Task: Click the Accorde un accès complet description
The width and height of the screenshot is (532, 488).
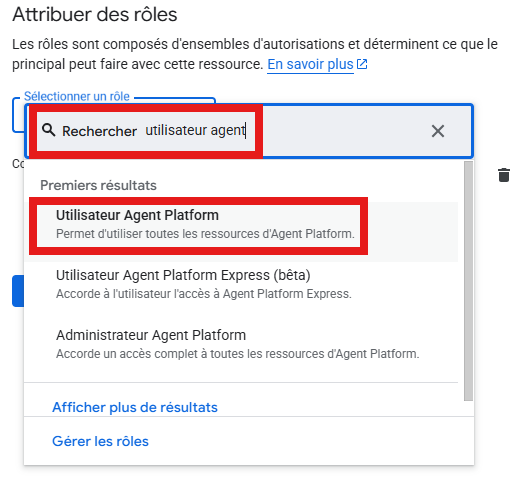Action: pos(238,354)
